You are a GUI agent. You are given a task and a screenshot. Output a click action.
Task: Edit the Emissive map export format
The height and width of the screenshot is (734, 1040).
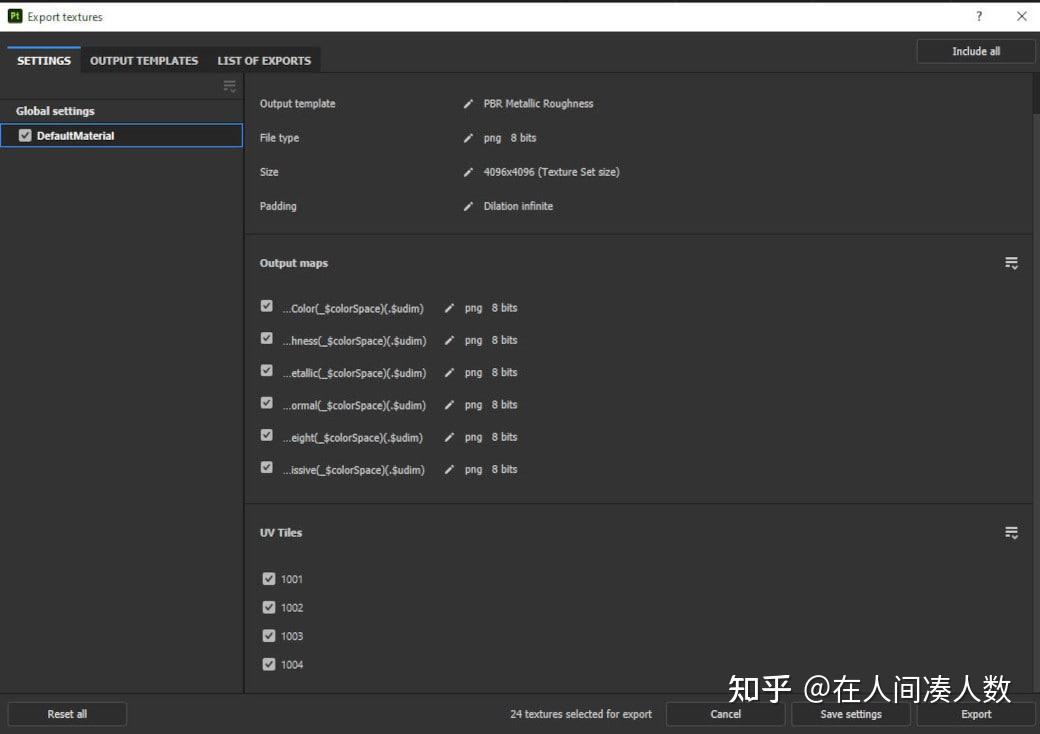tap(449, 469)
